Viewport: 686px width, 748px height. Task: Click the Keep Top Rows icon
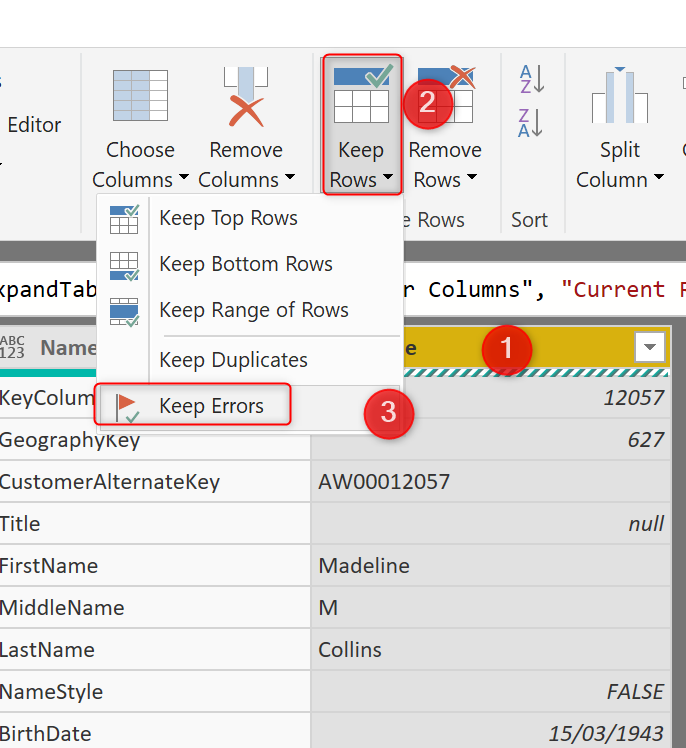pos(124,219)
